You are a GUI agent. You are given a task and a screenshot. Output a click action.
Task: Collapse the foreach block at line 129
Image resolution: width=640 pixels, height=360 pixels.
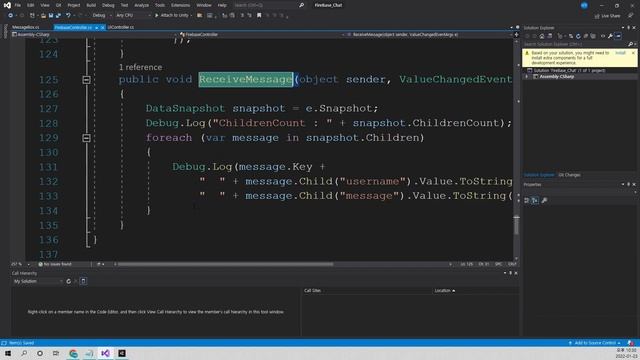point(86,138)
